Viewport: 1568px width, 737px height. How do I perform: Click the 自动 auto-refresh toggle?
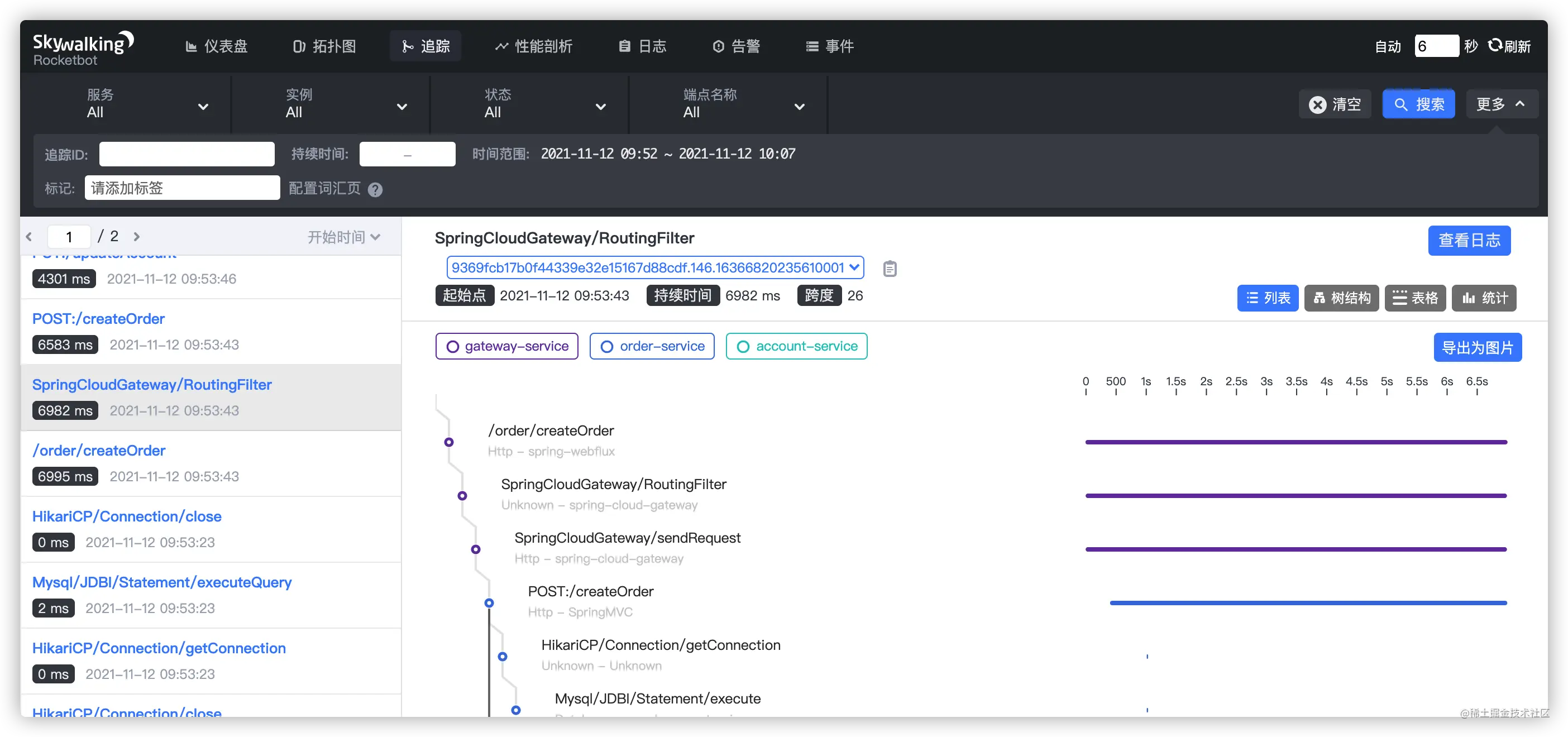point(1388,46)
